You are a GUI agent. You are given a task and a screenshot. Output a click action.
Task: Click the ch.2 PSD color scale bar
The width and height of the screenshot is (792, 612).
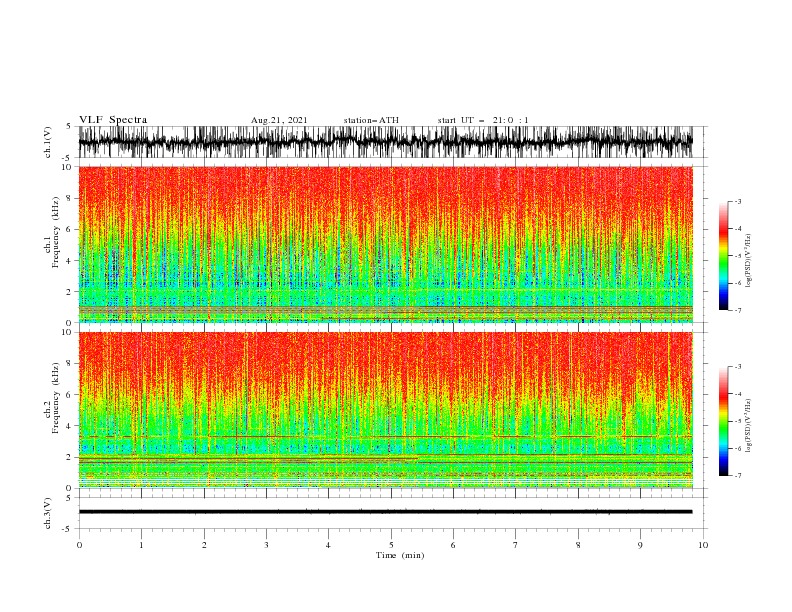723,421
